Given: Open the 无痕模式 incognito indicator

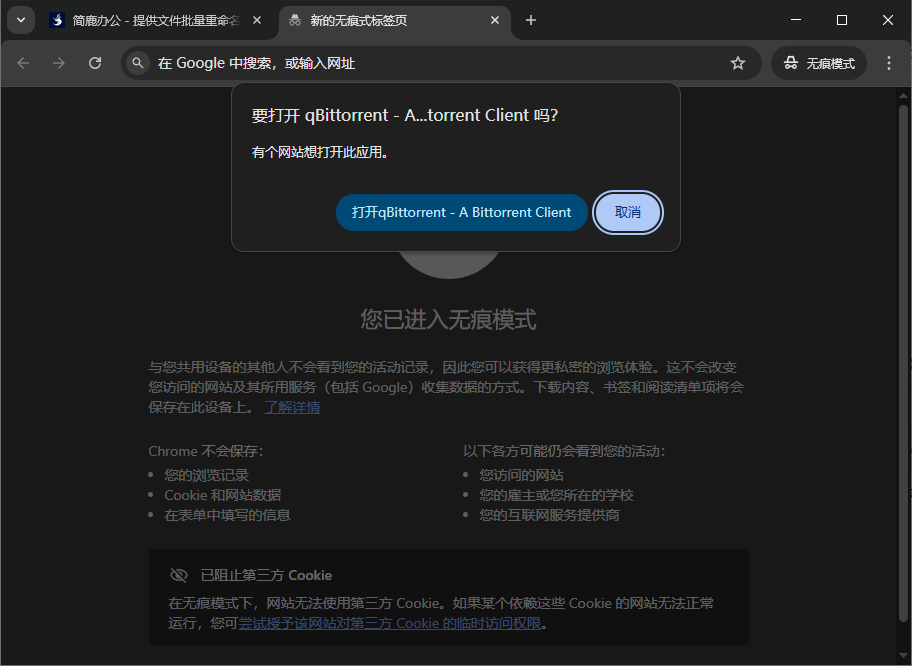Looking at the screenshot, I should [x=819, y=63].
